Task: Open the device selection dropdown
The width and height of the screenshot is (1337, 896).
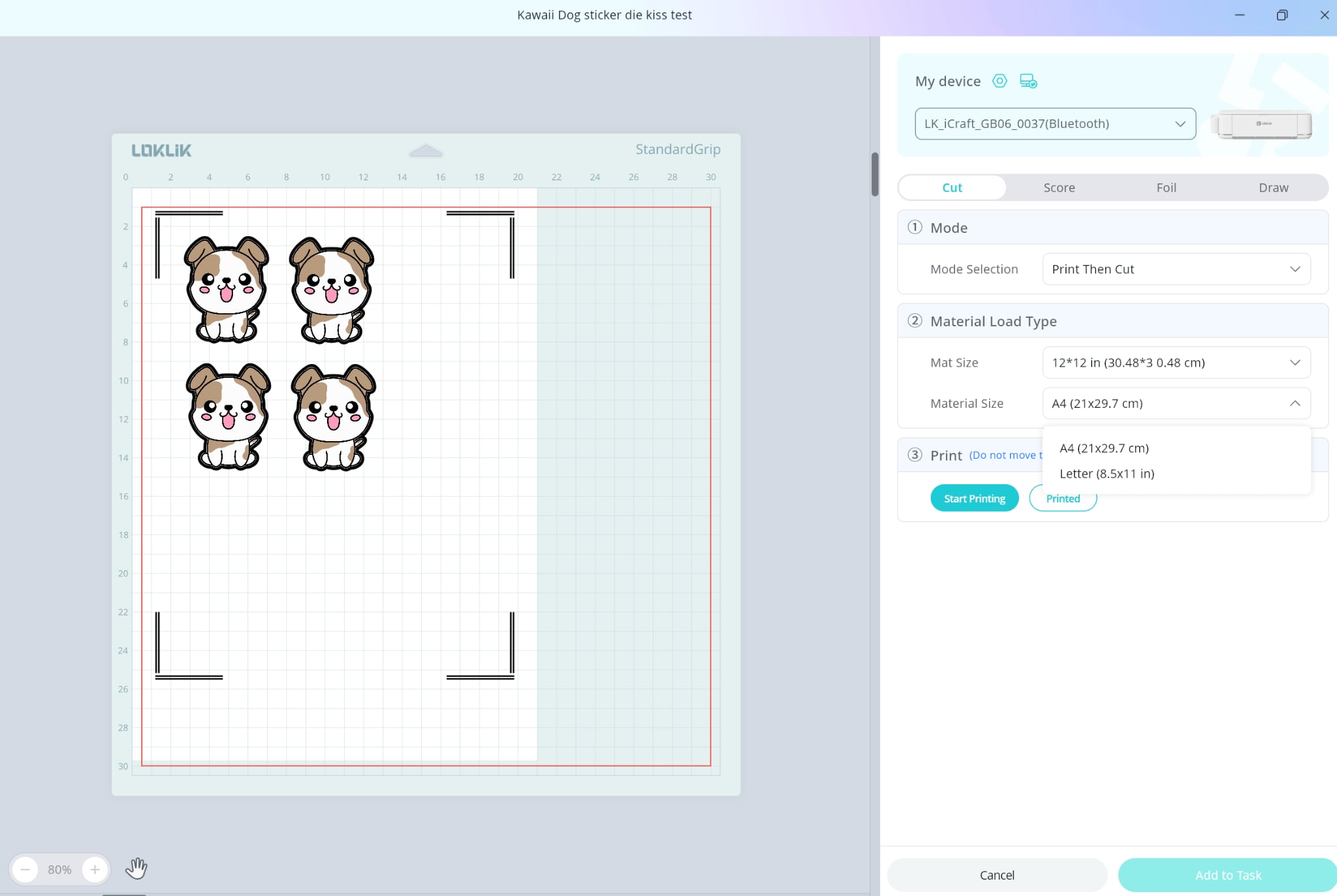Action: [x=1055, y=124]
